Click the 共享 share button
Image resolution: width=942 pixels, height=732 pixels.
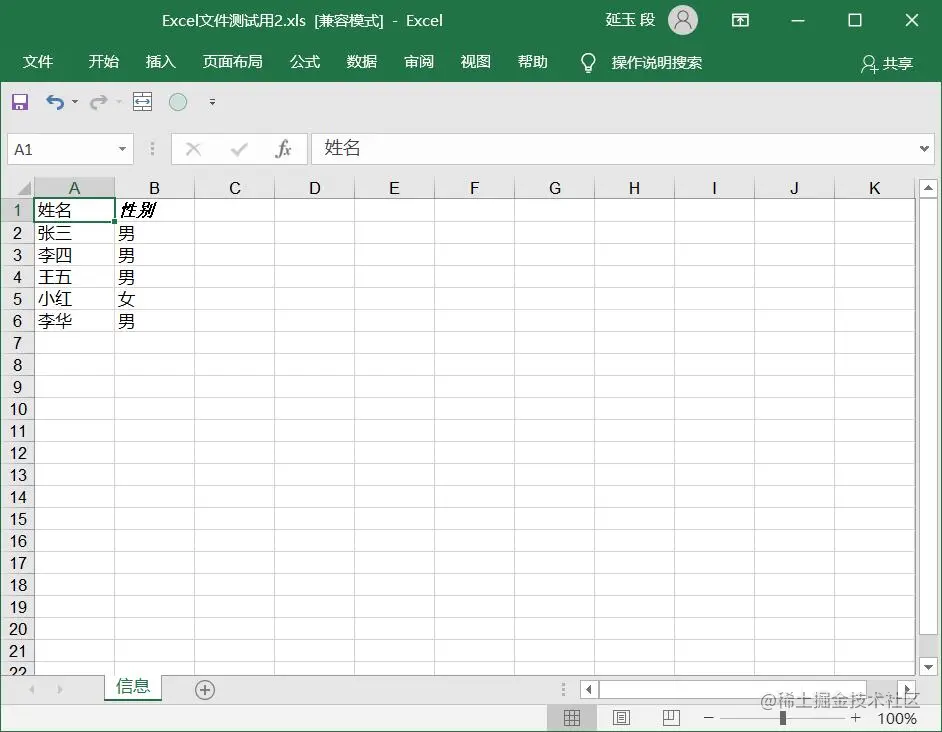(887, 63)
